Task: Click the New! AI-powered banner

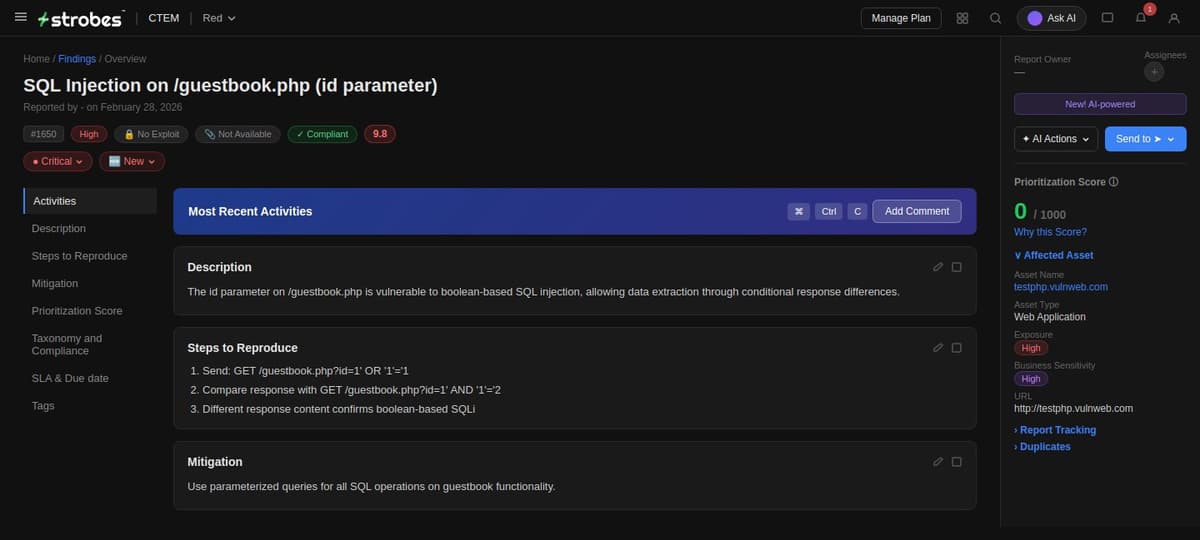Action: pyautogui.click(x=1100, y=104)
